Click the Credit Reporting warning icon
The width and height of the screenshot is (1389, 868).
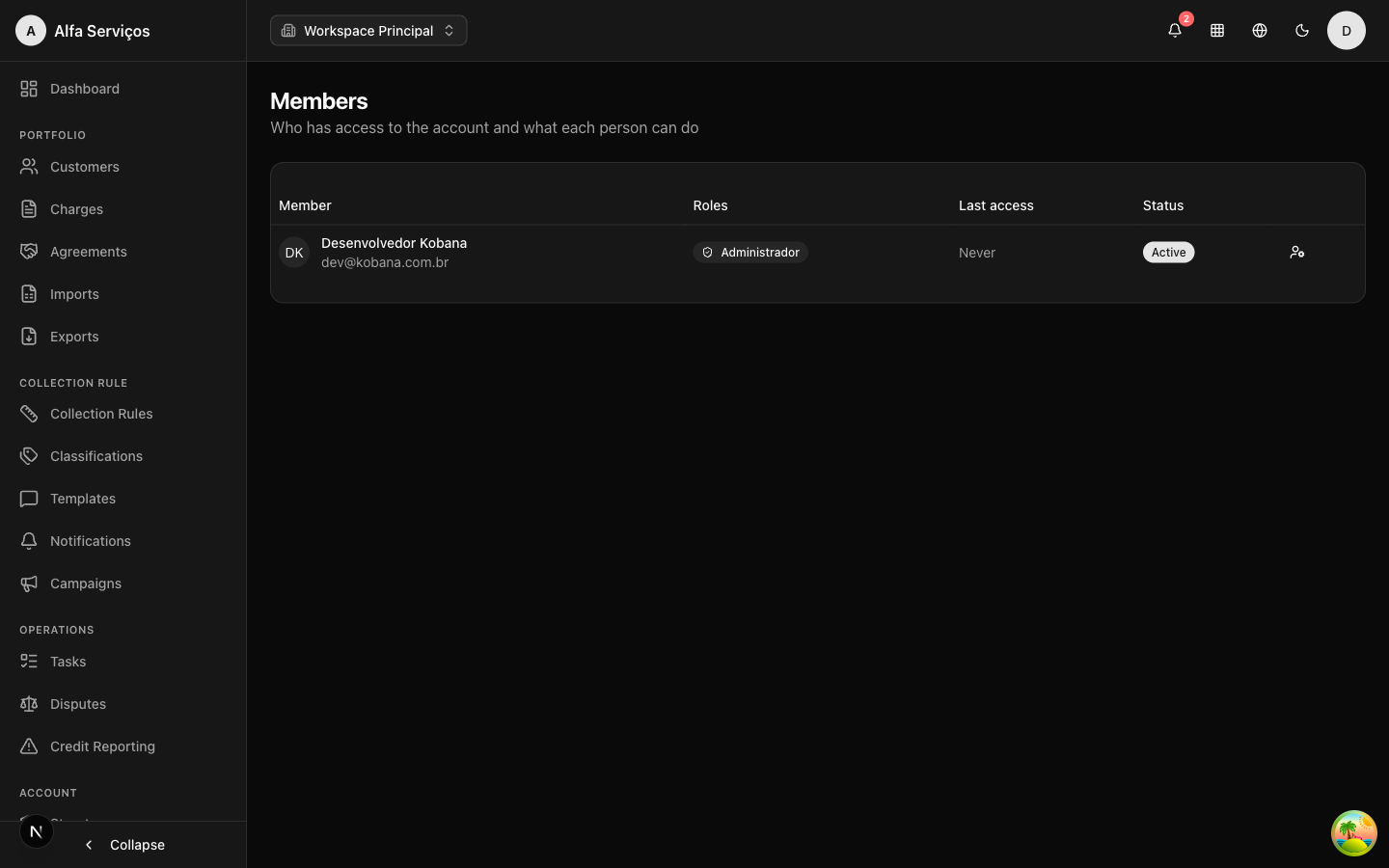click(29, 746)
